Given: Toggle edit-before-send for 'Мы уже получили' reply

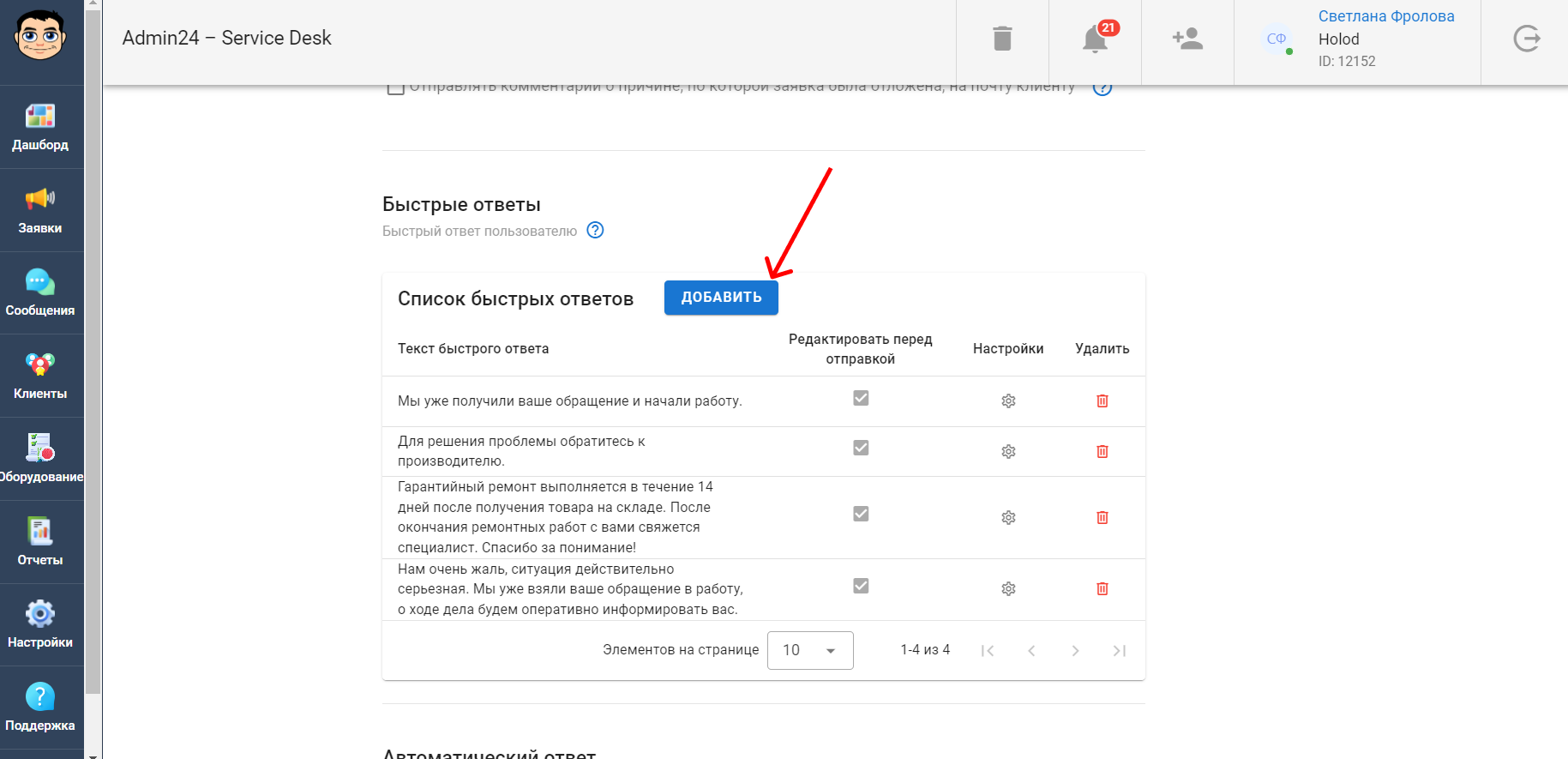Looking at the screenshot, I should coord(861,398).
